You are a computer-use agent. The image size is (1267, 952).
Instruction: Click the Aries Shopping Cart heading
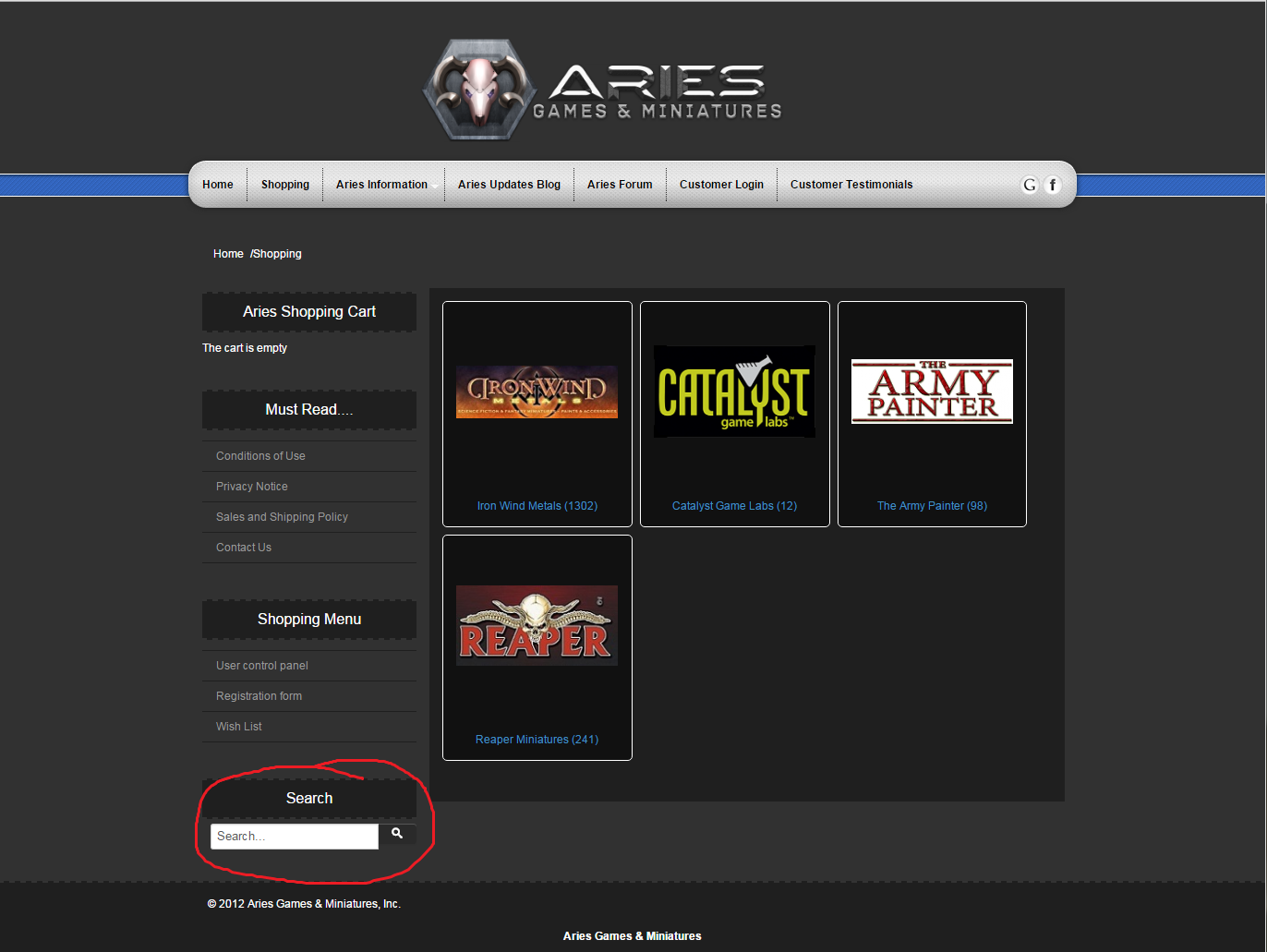pyautogui.click(x=309, y=312)
